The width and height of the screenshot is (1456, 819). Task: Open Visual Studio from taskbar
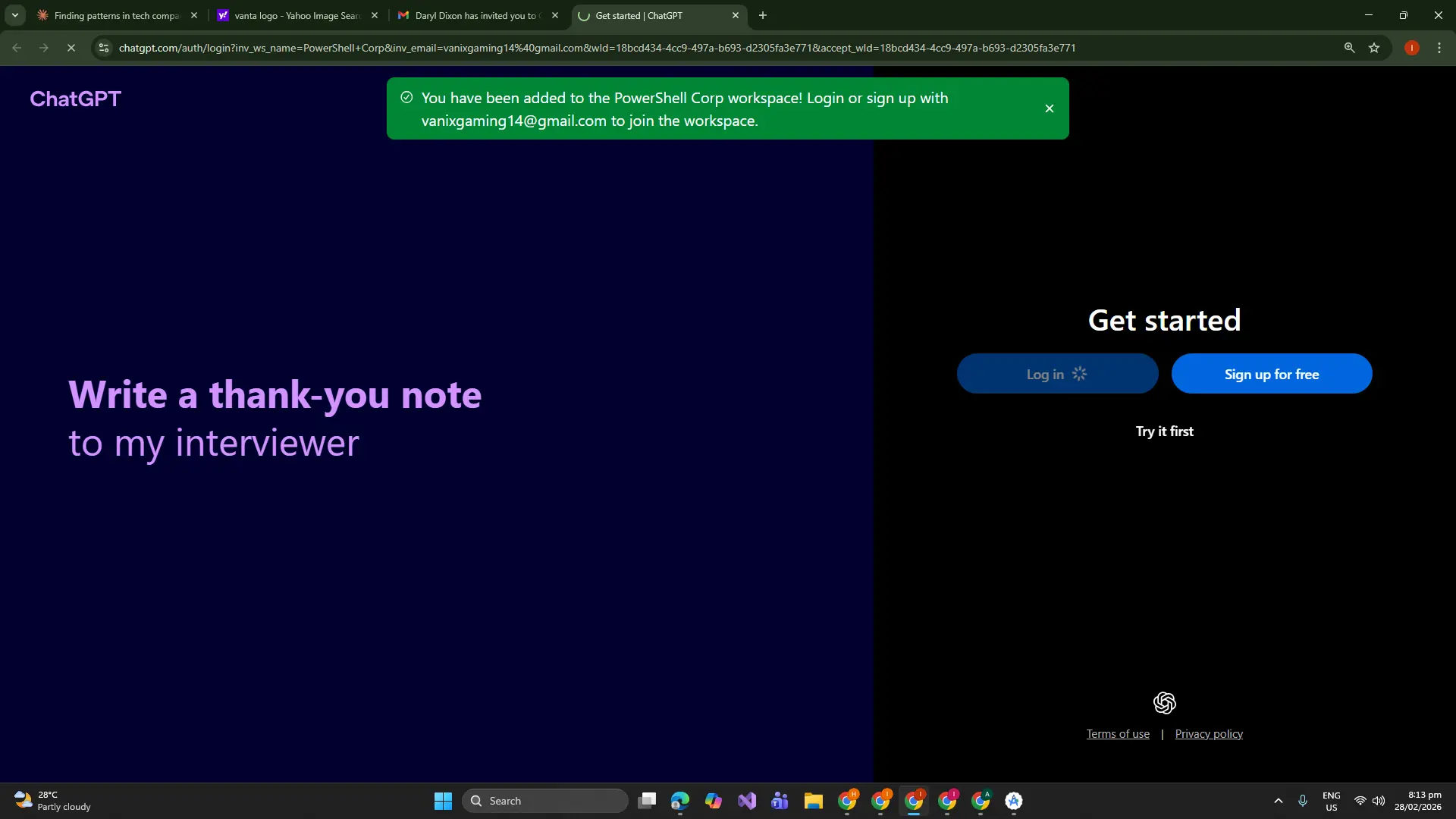(747, 801)
